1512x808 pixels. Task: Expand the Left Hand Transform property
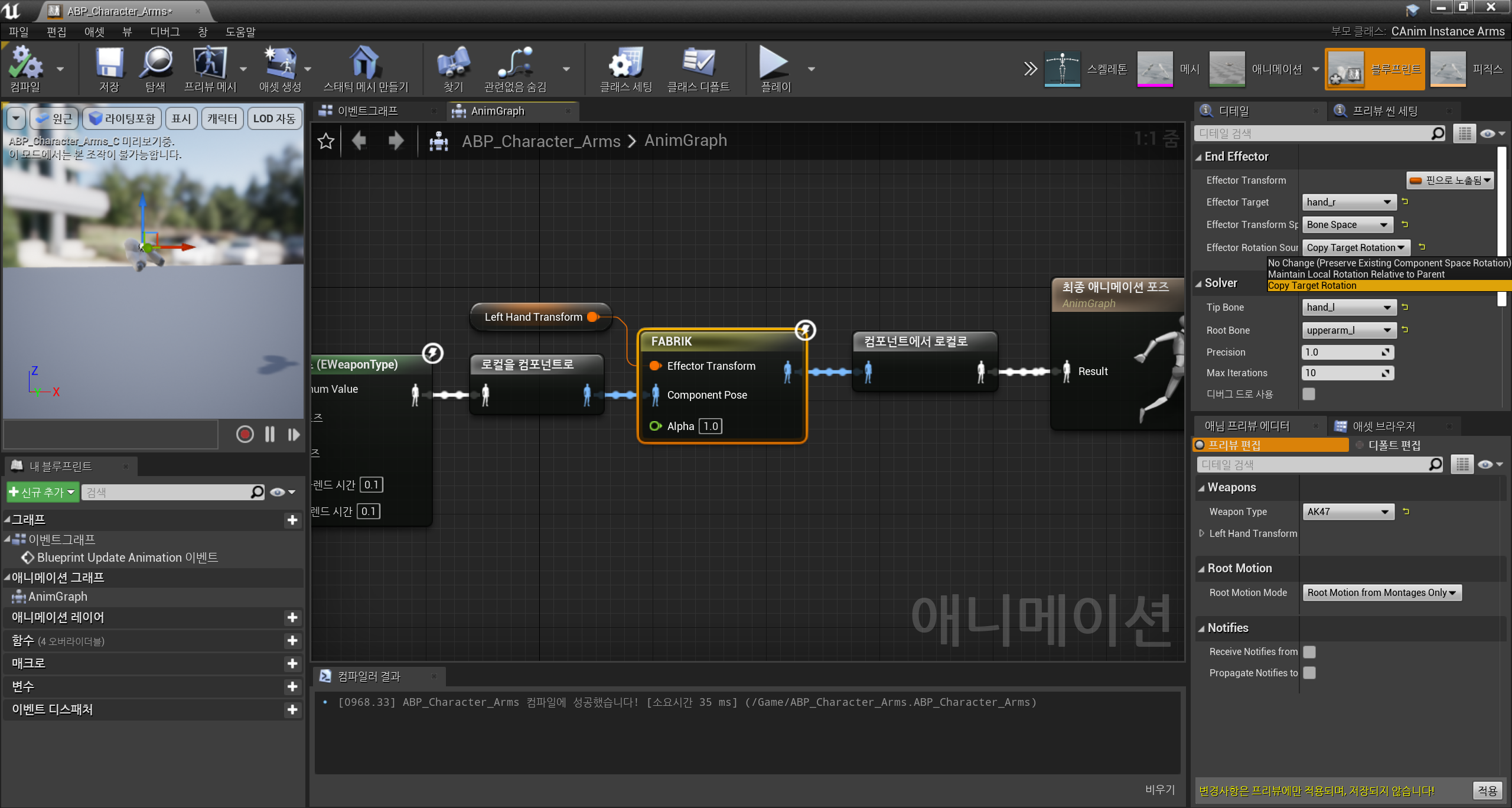click(x=1201, y=533)
